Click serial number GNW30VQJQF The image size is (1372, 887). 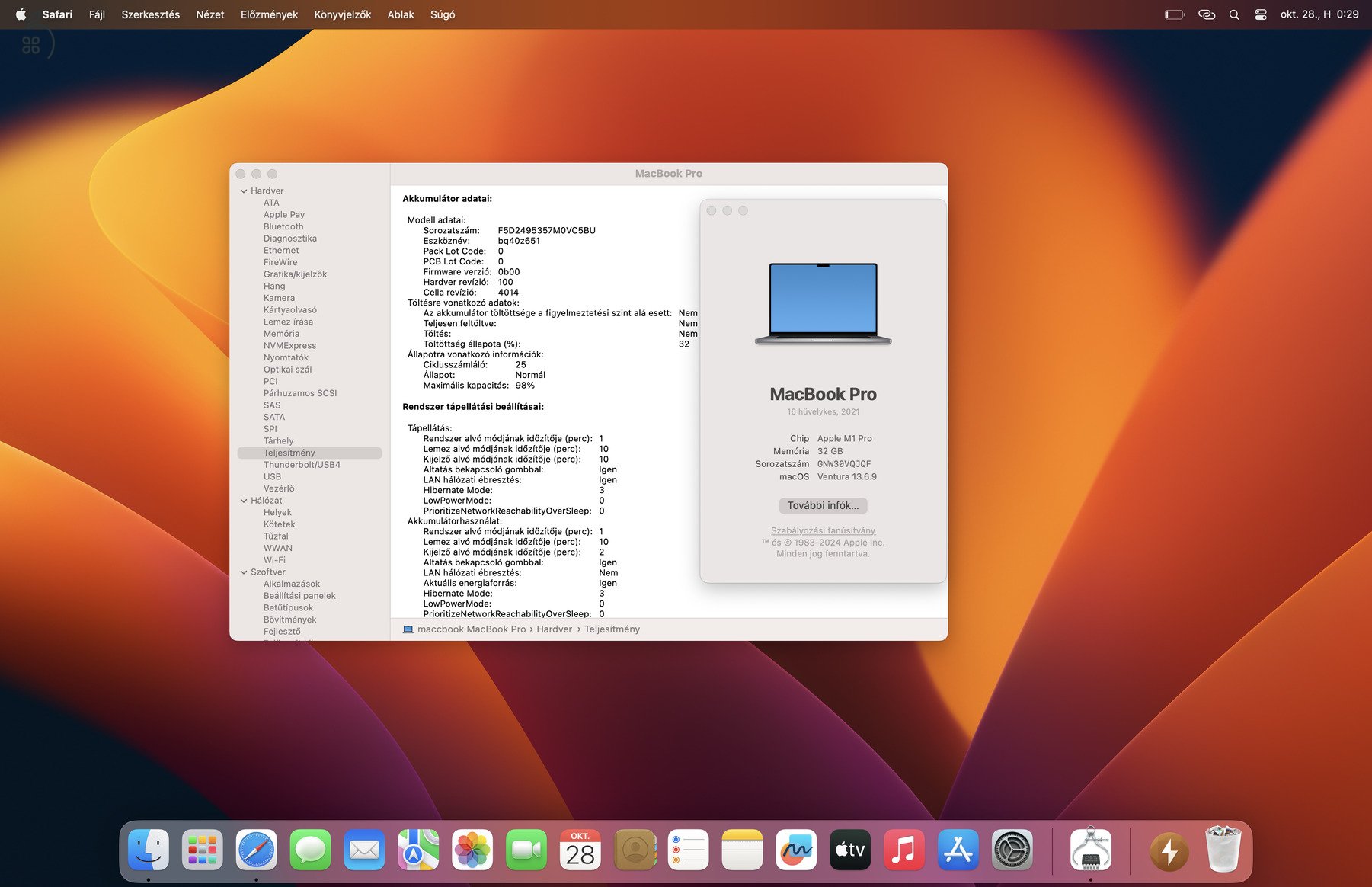click(844, 464)
